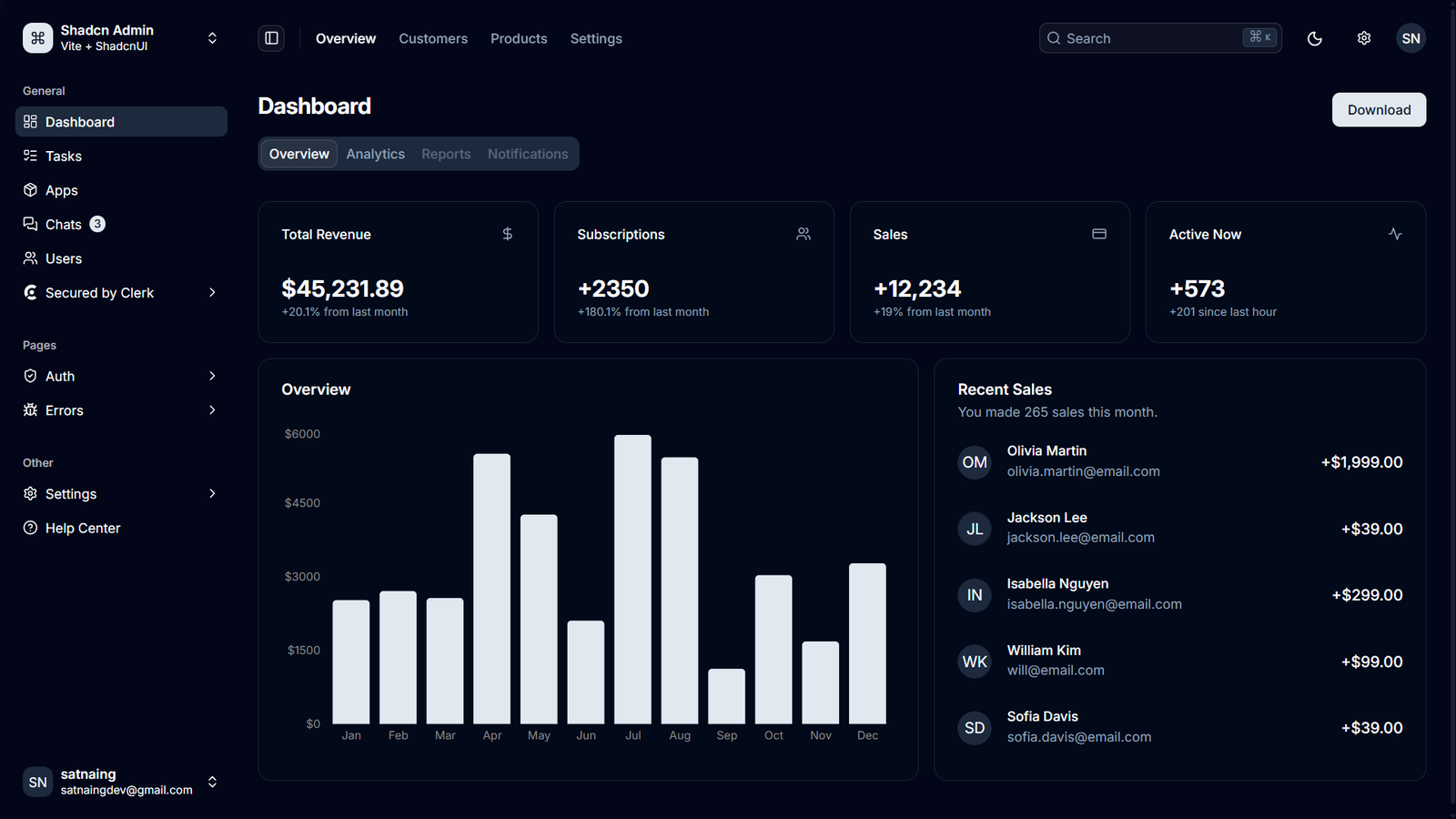Focus the Search input field
The image size is (1456, 819).
point(1160,38)
